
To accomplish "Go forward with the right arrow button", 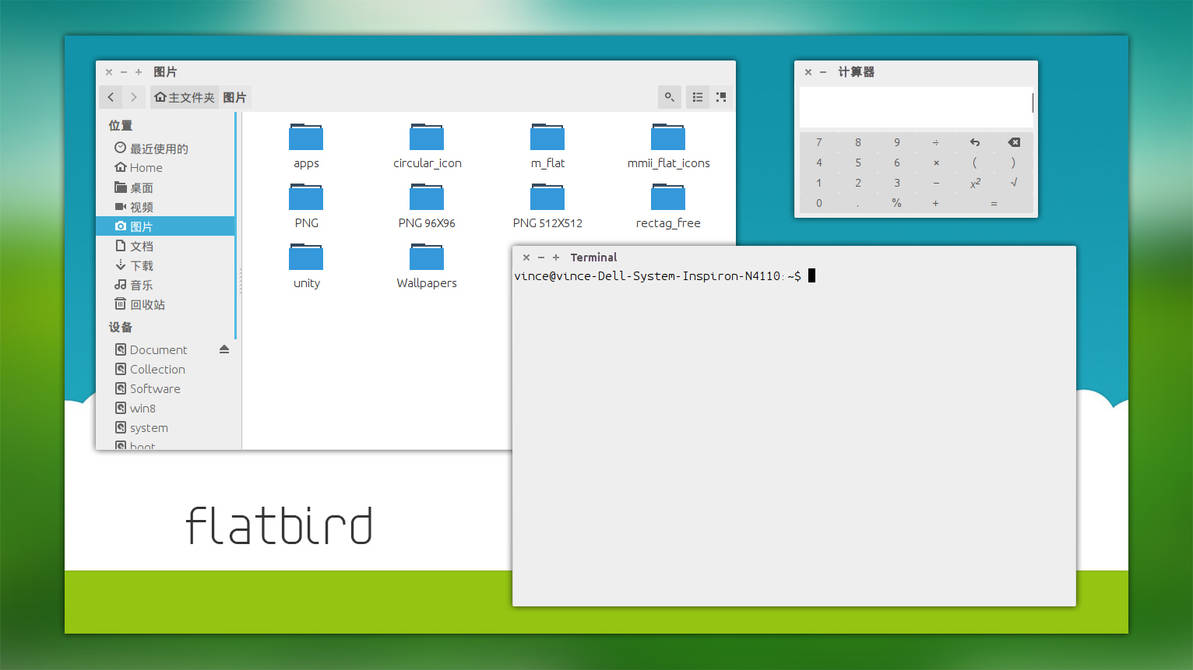I will pyautogui.click(x=134, y=97).
